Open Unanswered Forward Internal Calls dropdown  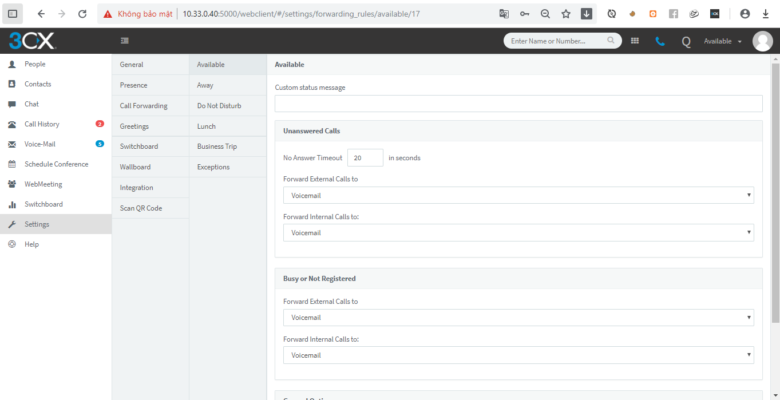[517, 233]
